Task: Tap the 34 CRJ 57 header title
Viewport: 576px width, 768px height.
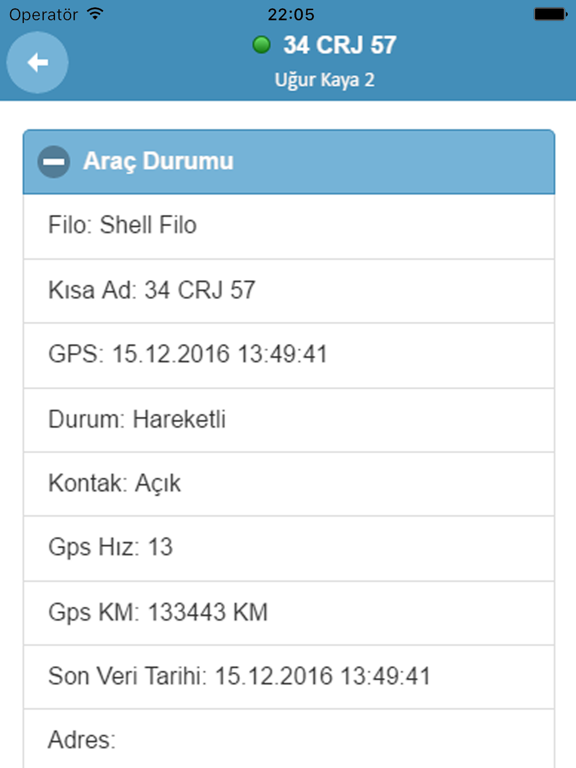Action: click(x=339, y=45)
